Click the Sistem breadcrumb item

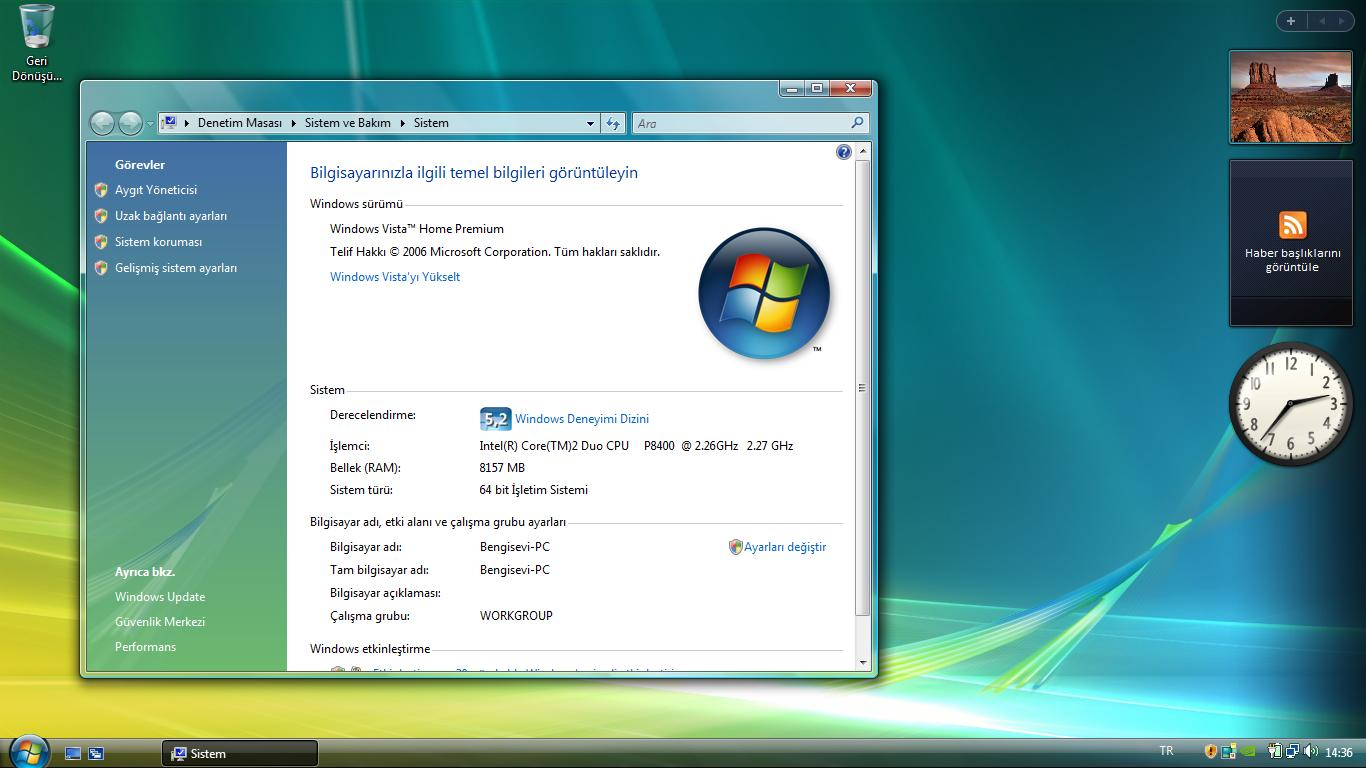(431, 123)
